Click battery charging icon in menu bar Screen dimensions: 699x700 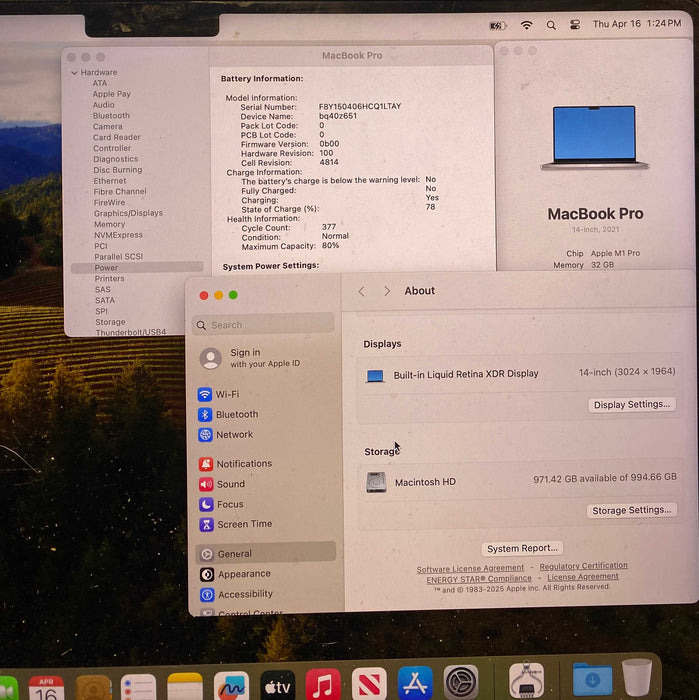coord(498,26)
